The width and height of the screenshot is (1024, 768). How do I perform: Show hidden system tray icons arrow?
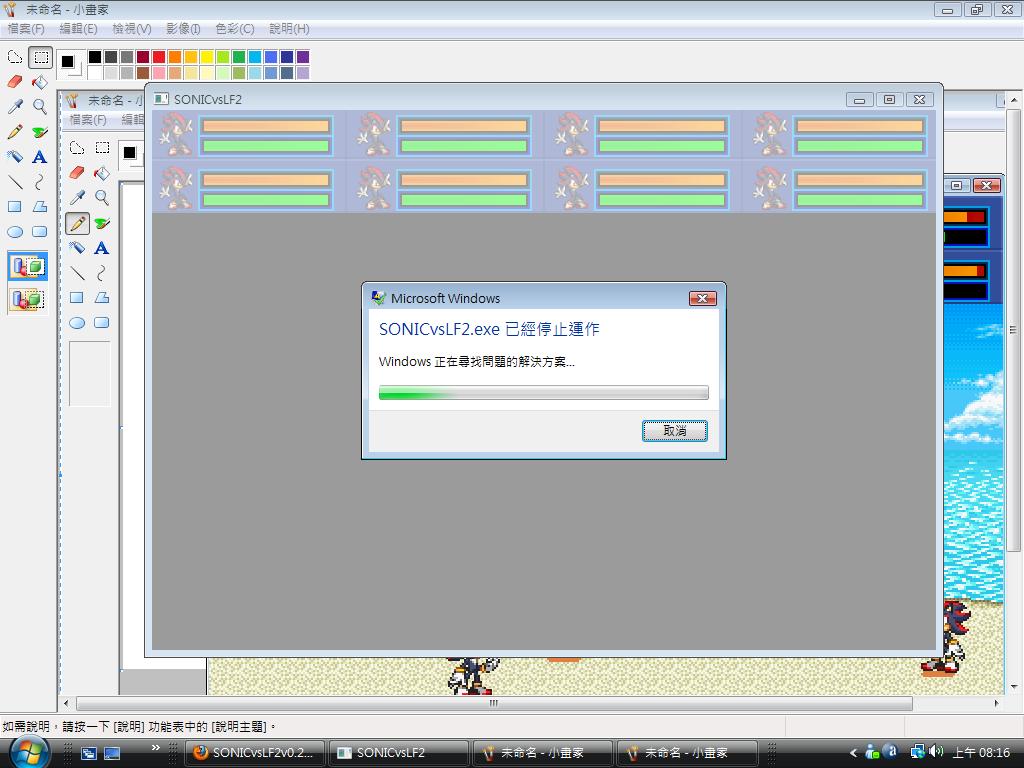(x=853, y=753)
